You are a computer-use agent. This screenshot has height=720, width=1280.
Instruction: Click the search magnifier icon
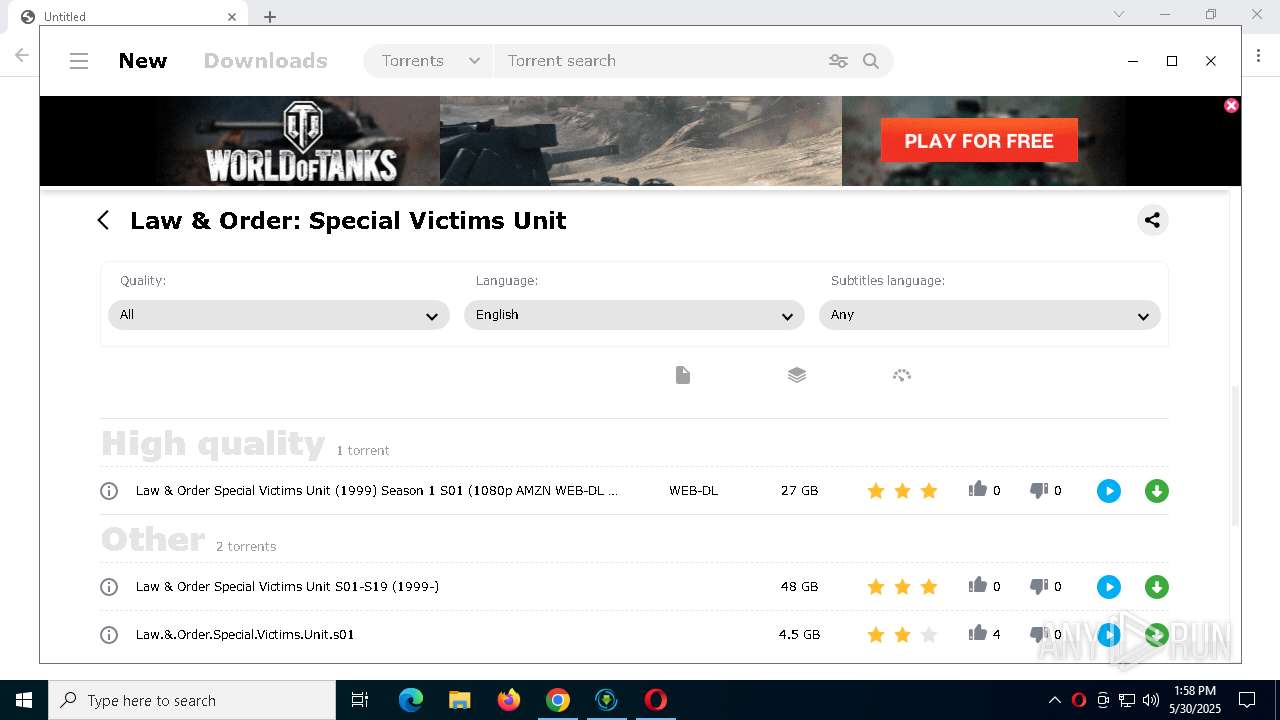coord(871,61)
